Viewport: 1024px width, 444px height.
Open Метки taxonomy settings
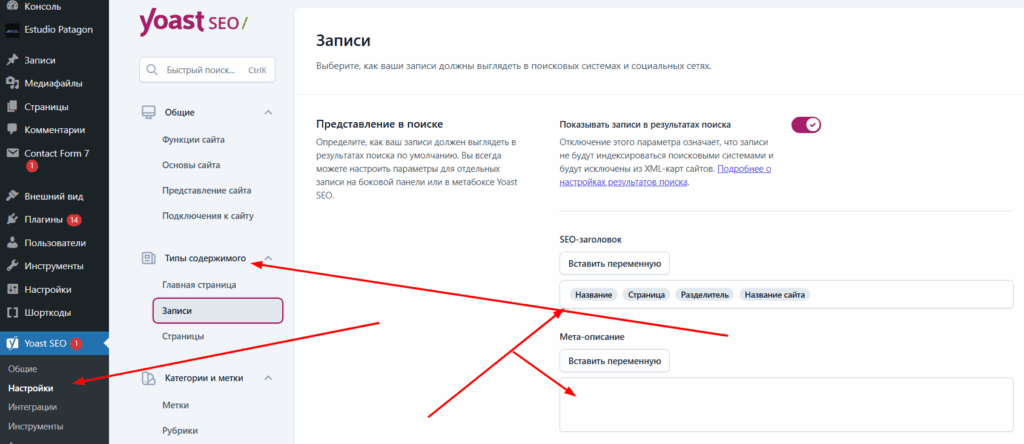(176, 405)
